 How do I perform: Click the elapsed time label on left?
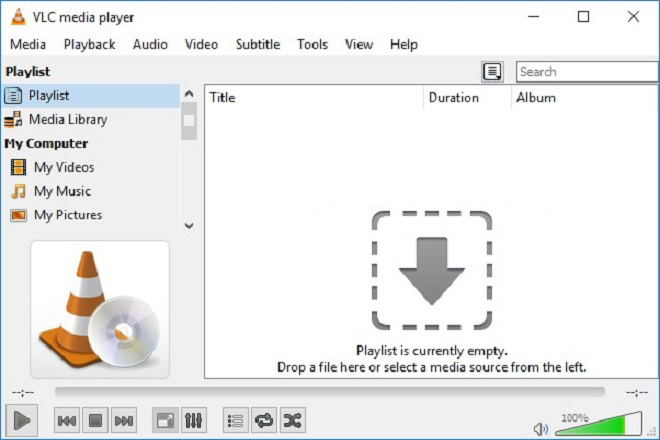coord(23,392)
